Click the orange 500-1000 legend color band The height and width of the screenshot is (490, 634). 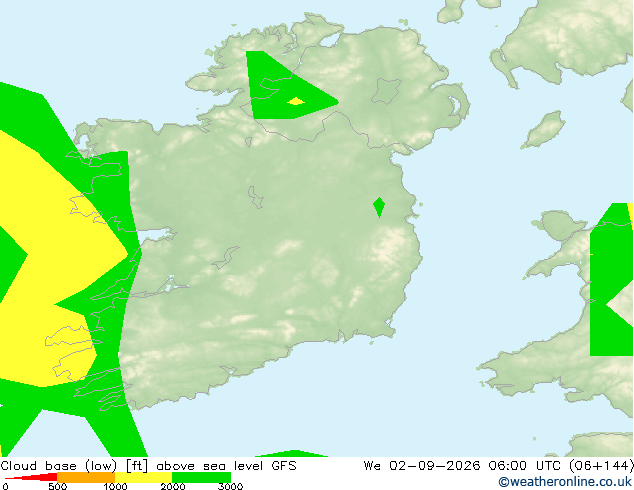click(x=86, y=477)
